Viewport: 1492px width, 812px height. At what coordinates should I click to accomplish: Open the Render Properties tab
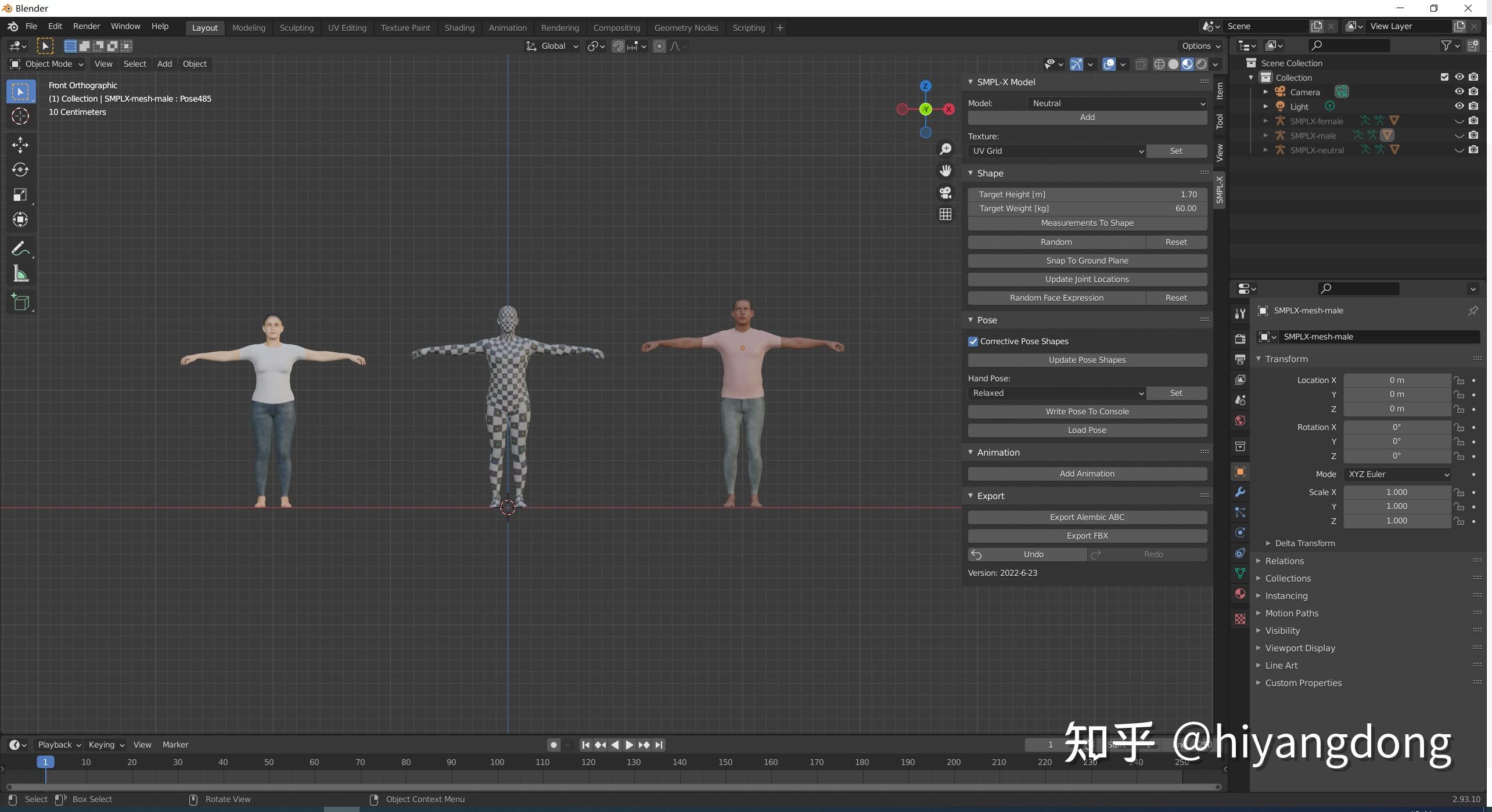click(x=1240, y=338)
